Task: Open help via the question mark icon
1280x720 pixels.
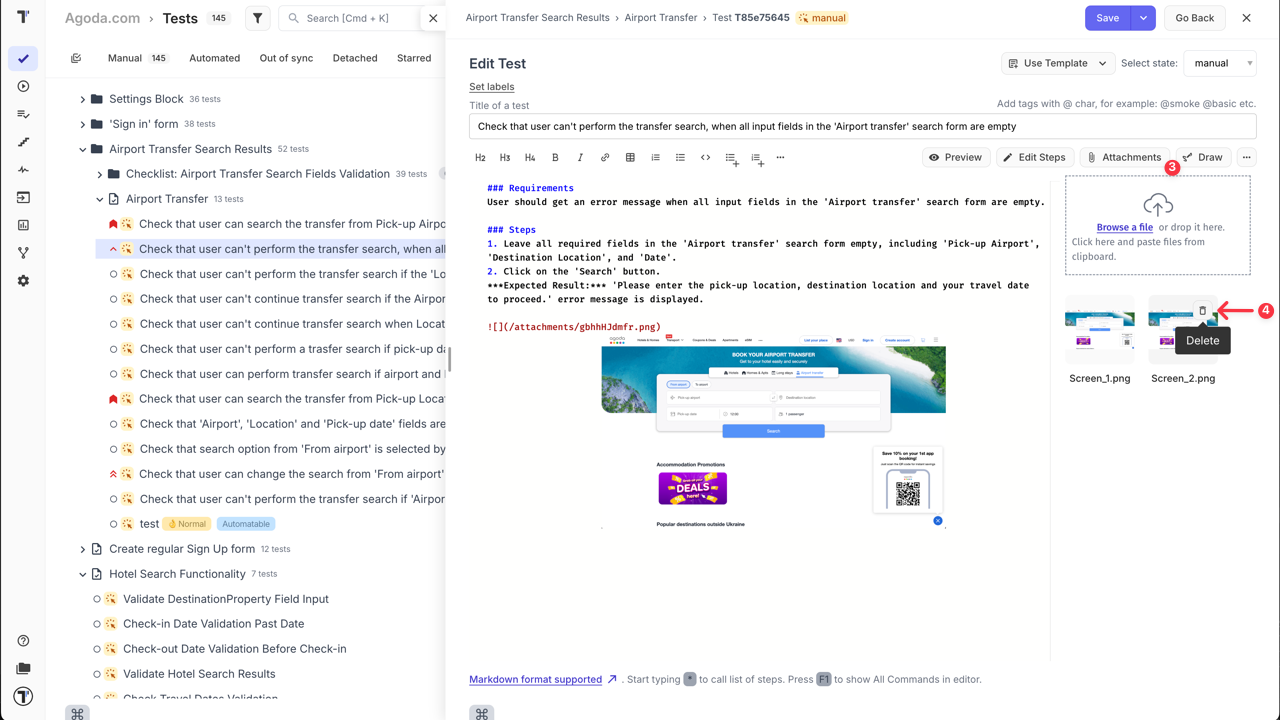Action: click(x=22, y=640)
